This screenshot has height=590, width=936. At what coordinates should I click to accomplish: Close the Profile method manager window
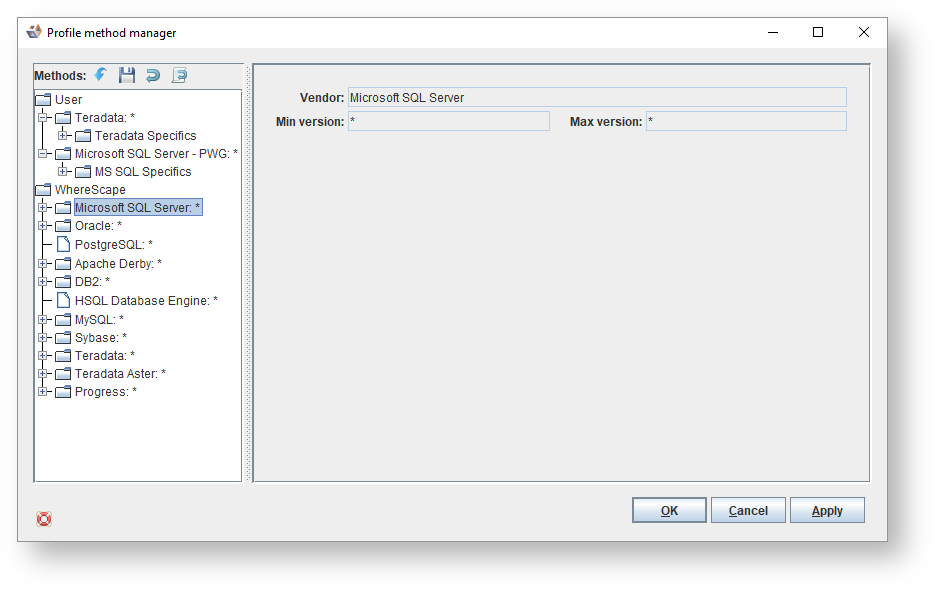(863, 32)
